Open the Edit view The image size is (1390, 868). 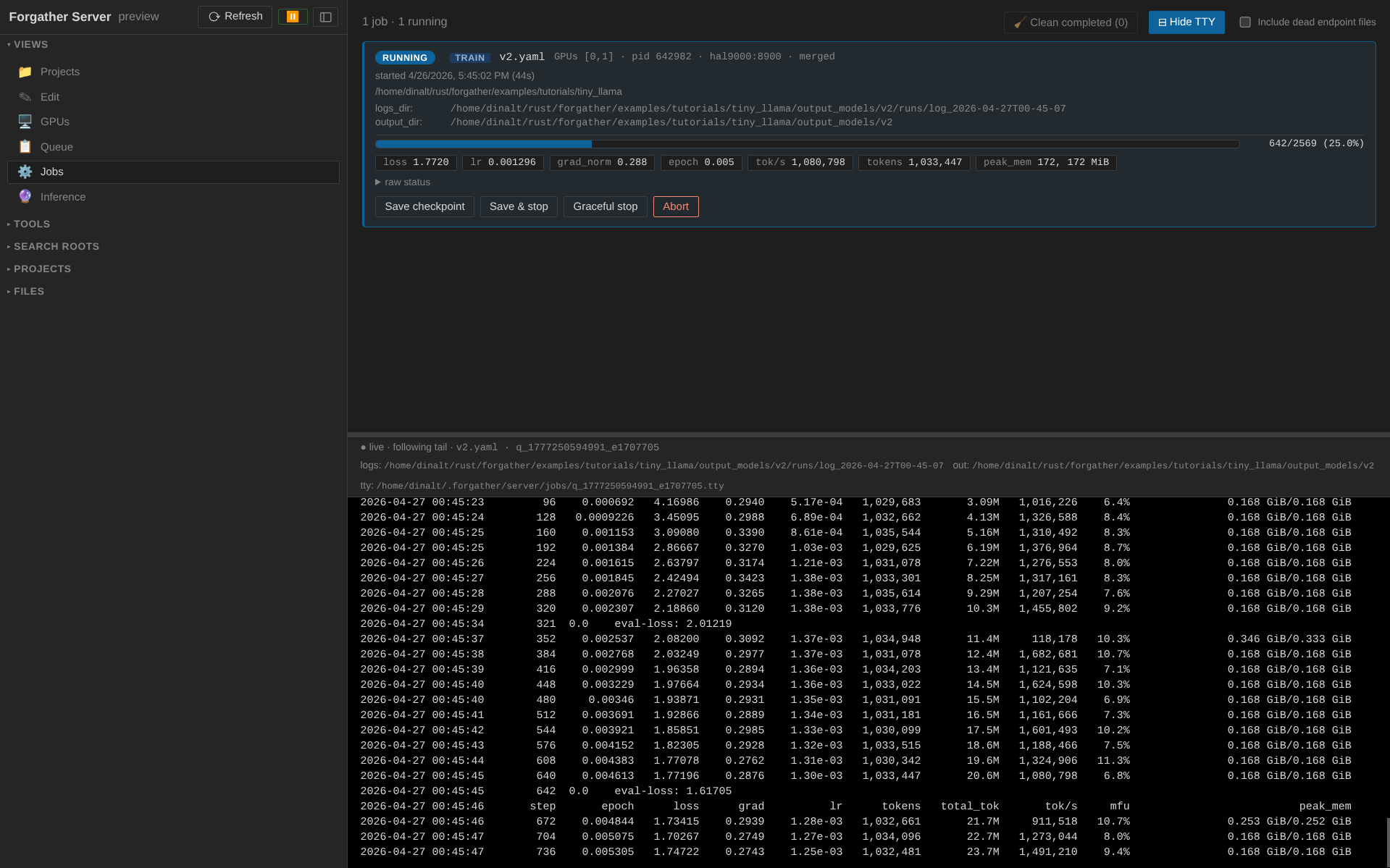[x=173, y=97]
